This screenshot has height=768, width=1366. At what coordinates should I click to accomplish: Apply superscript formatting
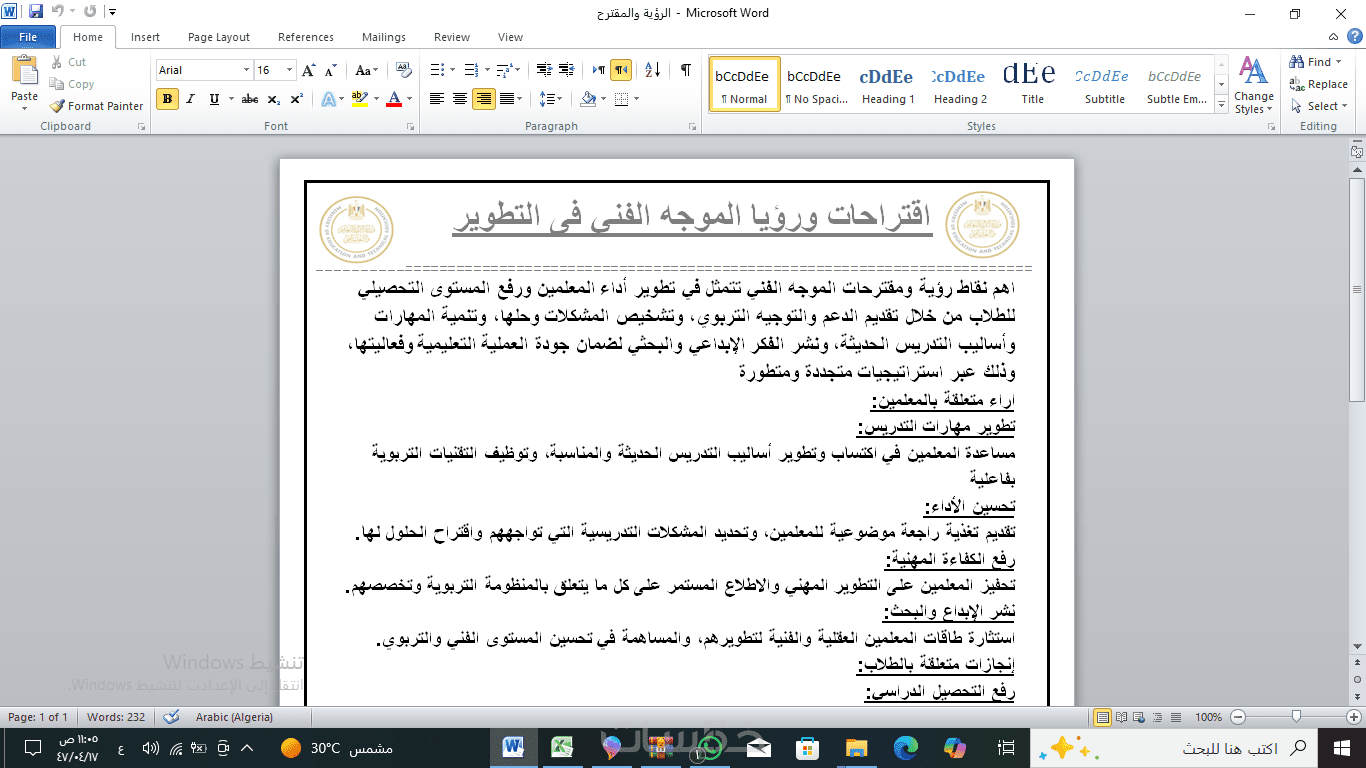296,99
